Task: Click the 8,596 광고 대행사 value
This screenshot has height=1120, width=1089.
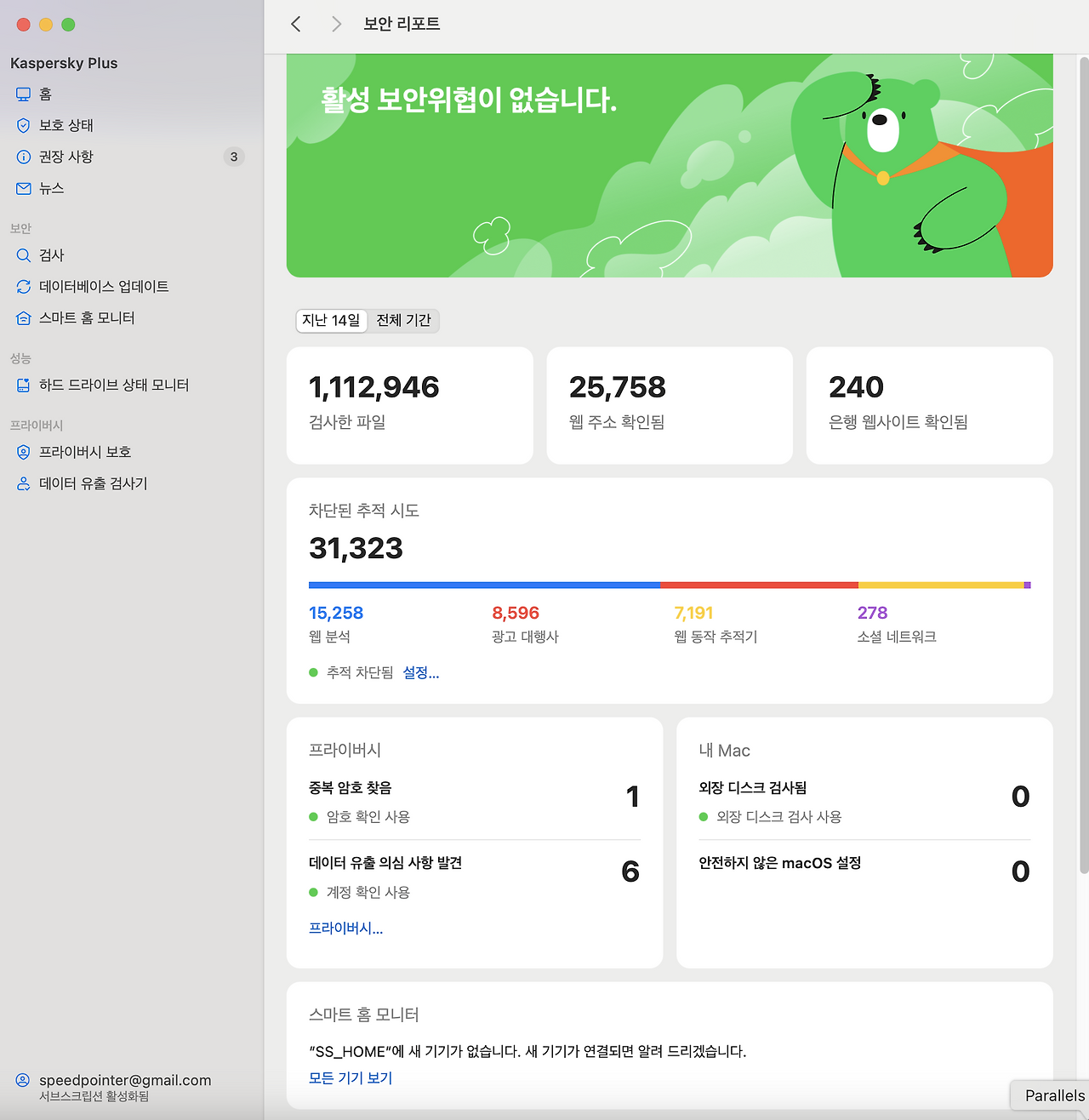Action: click(516, 613)
